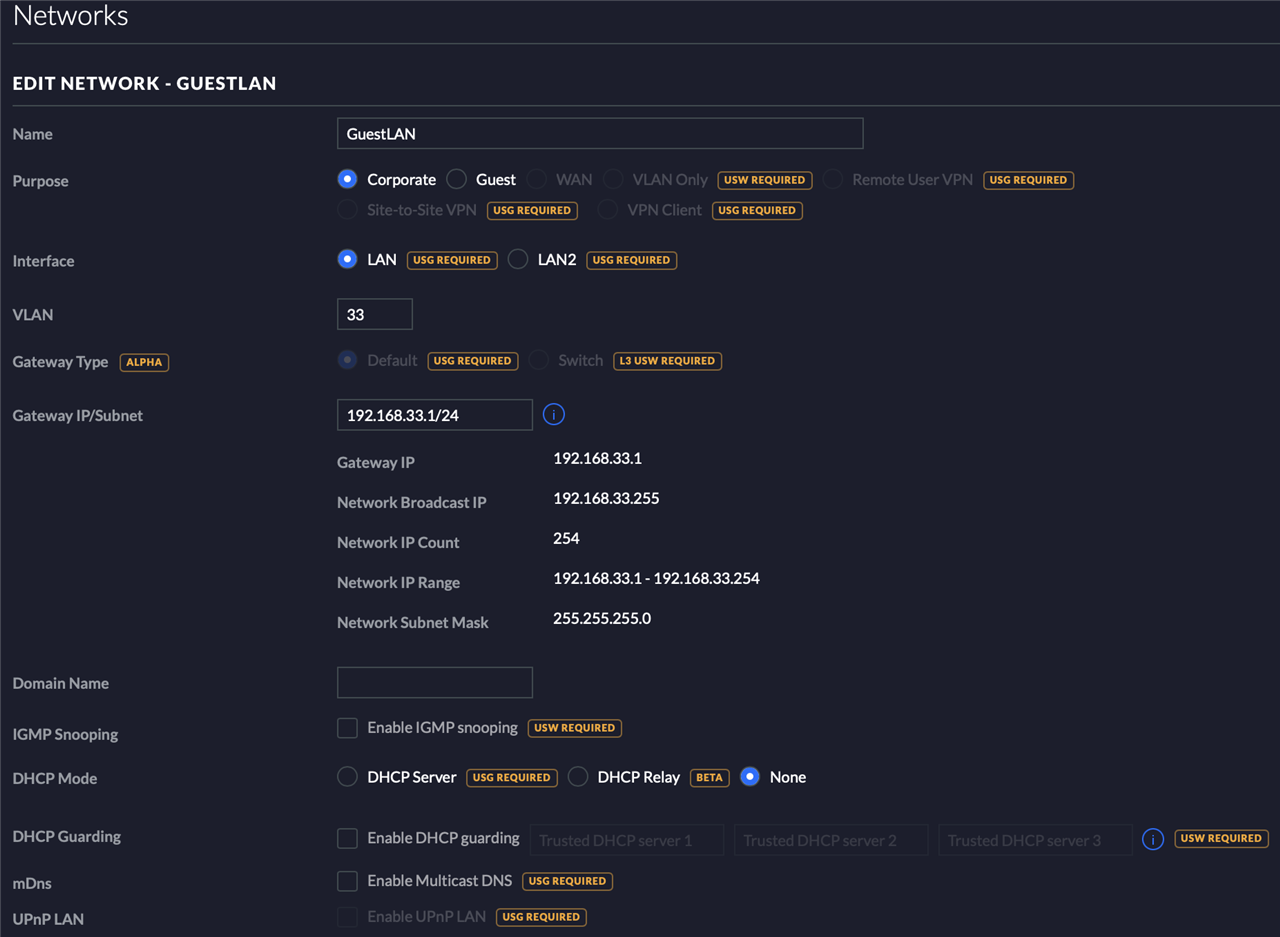The width and height of the screenshot is (1280, 937).
Task: Select None for DHCP Mode
Action: (x=750, y=777)
